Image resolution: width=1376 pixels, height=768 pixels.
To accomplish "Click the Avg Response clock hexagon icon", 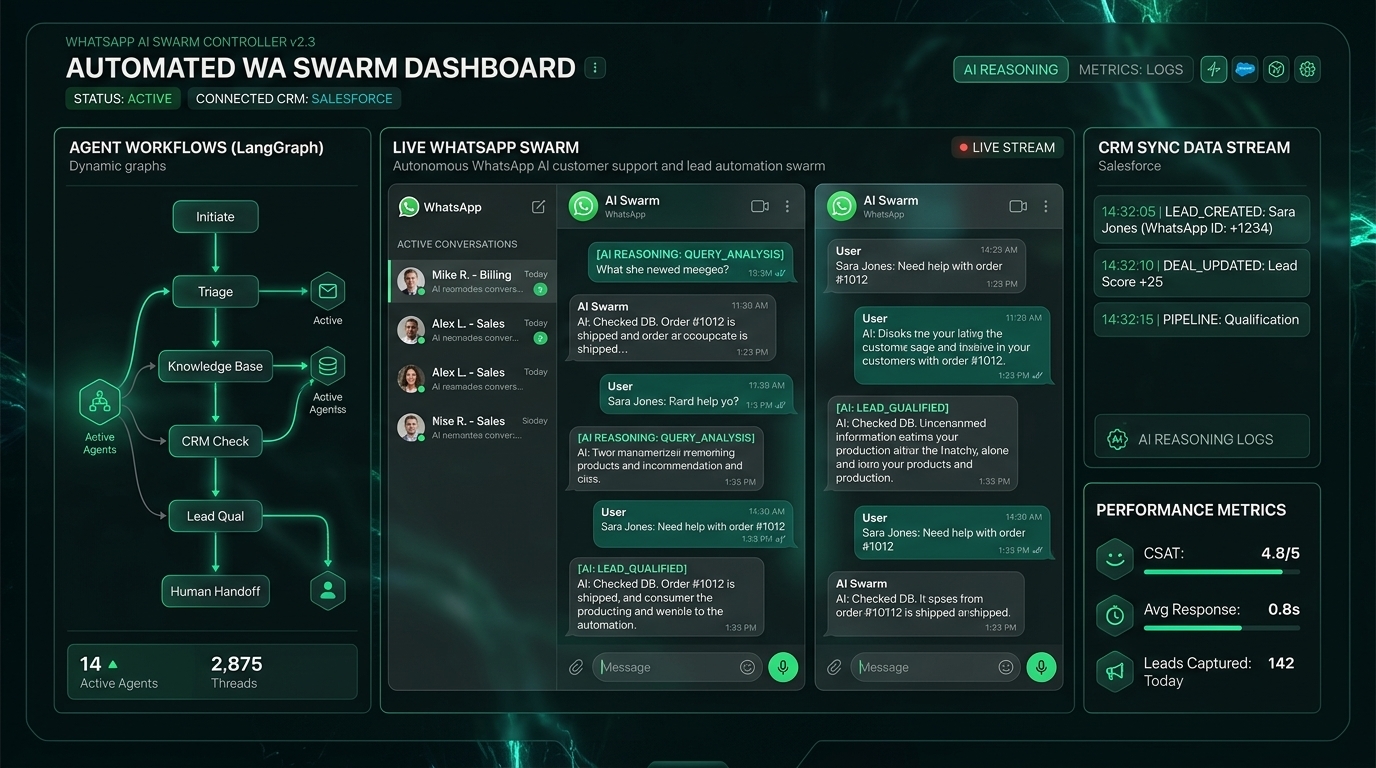I will 1115,615.
